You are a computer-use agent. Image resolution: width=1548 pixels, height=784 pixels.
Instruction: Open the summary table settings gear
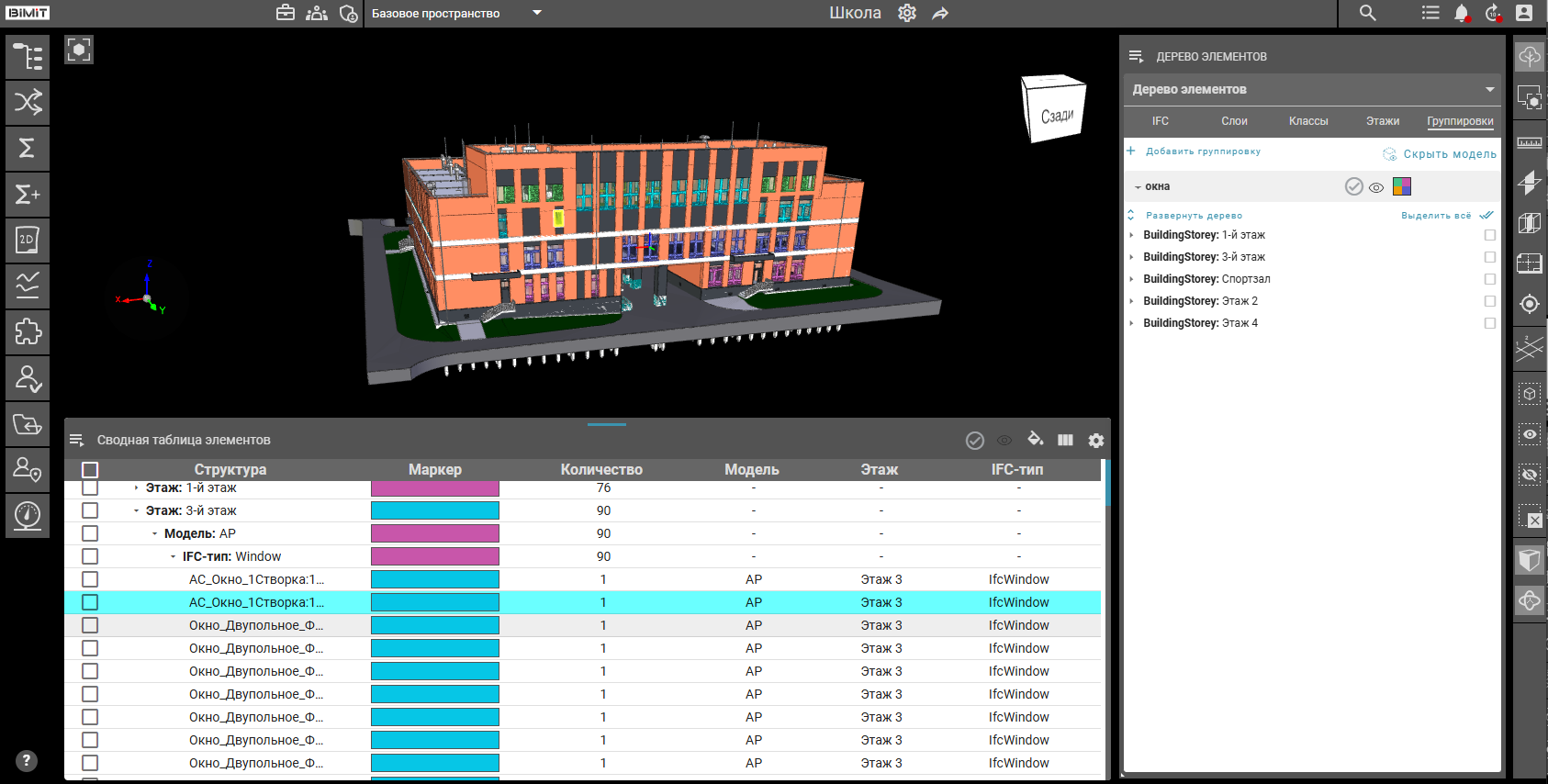pos(1095,441)
